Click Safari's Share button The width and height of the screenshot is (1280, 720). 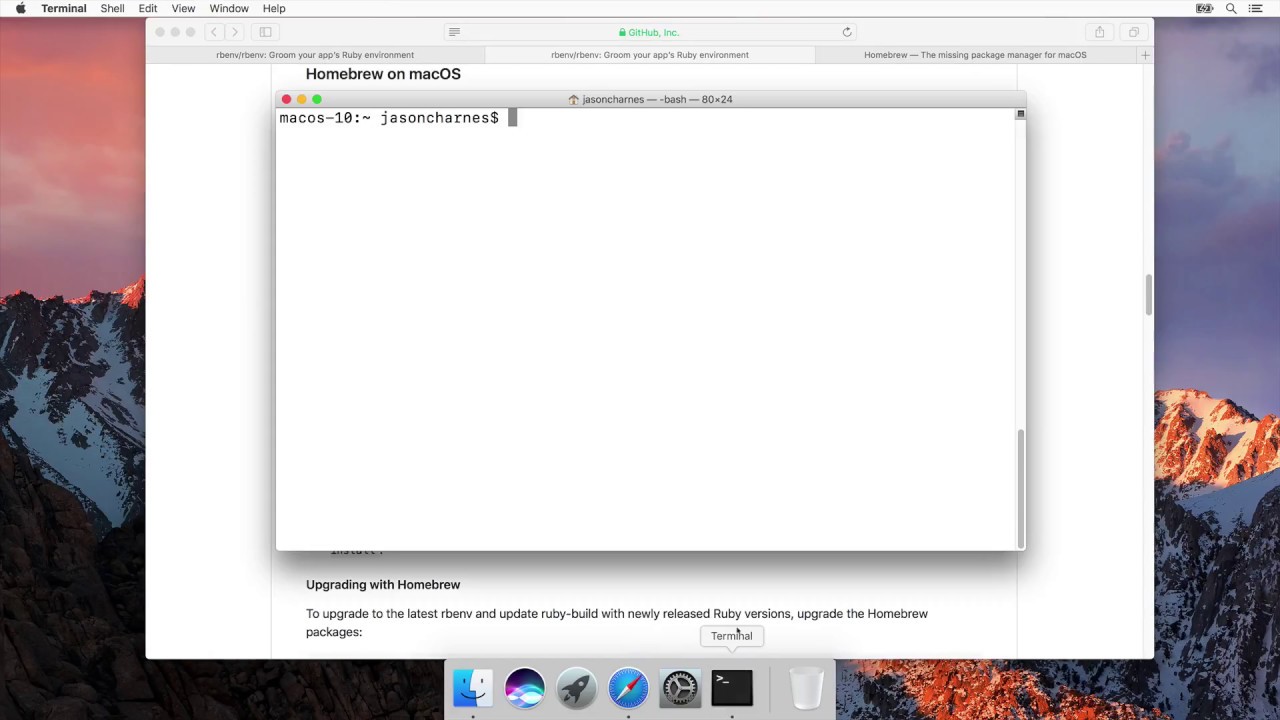tap(1100, 32)
